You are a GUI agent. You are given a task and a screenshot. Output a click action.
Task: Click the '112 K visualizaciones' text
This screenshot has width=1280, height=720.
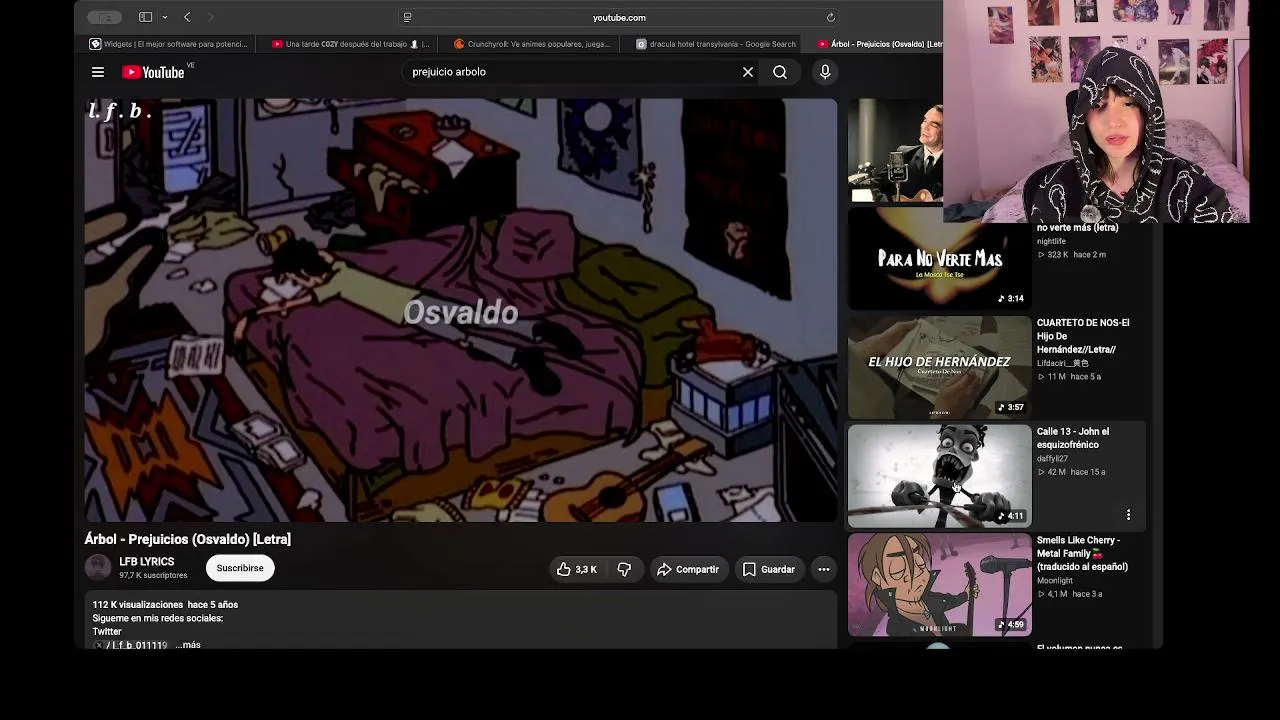pyautogui.click(x=138, y=605)
